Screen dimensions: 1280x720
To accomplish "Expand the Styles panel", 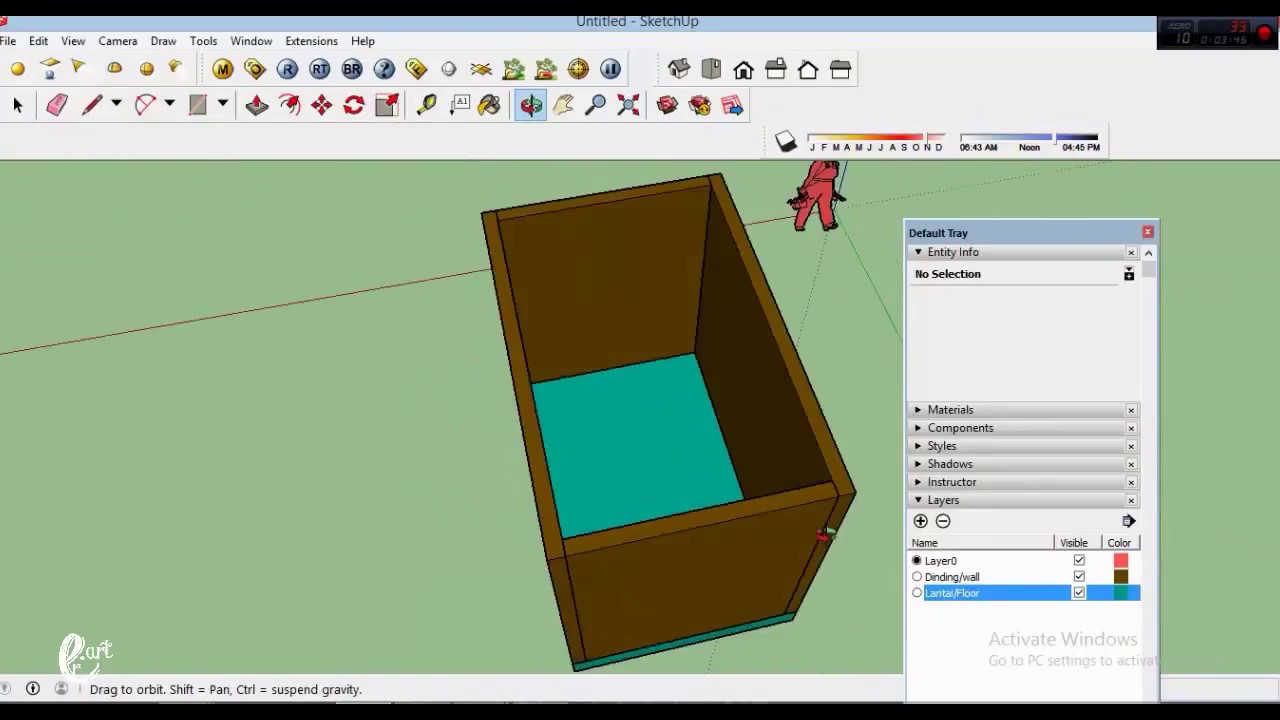I will coord(918,446).
